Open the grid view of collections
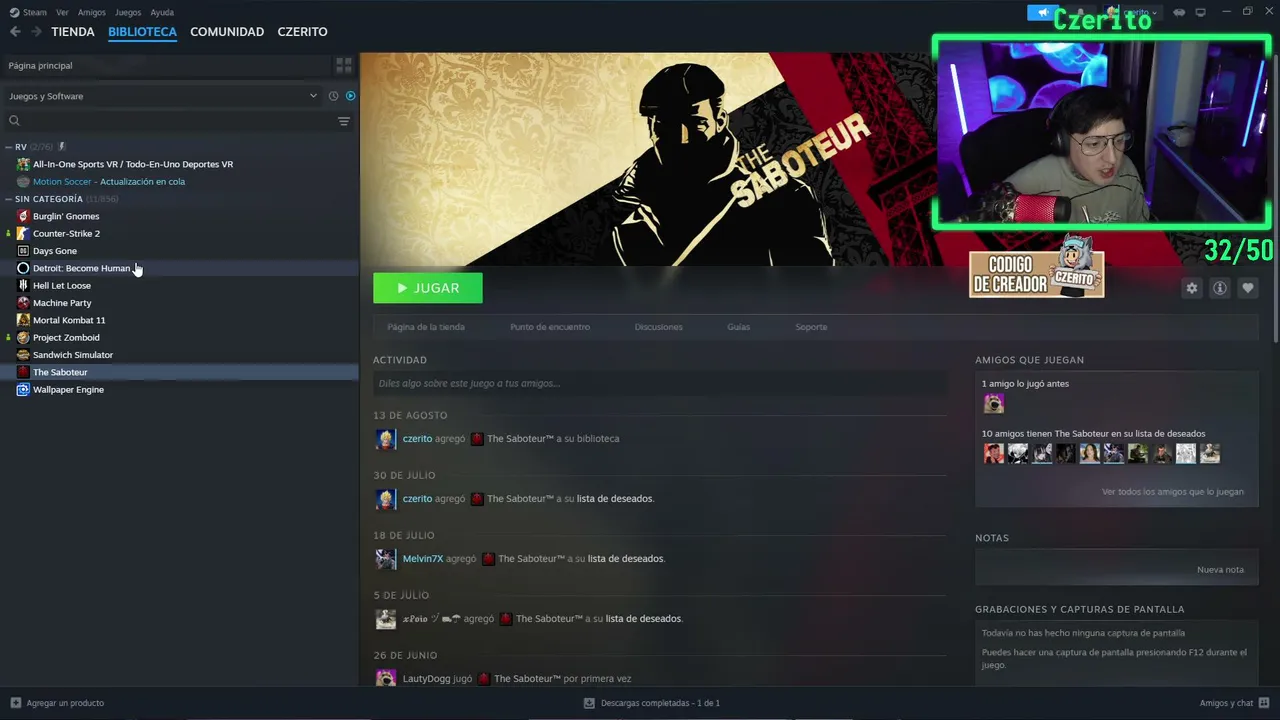The height and width of the screenshot is (720, 1280). click(x=344, y=65)
